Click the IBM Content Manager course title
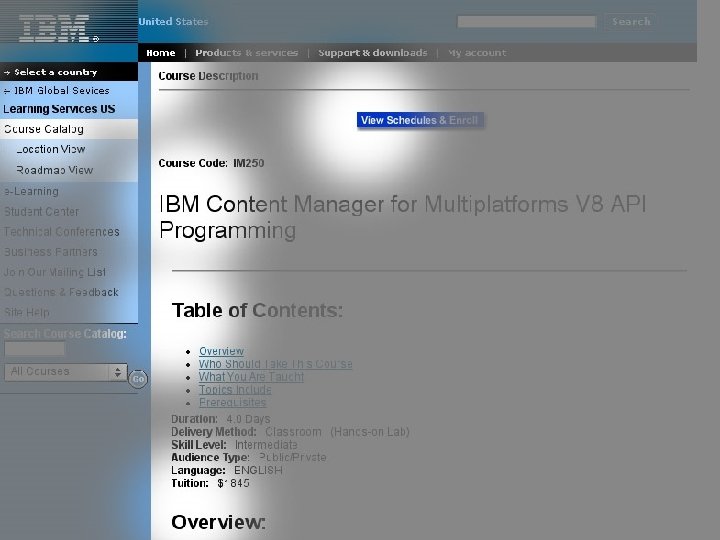 (403, 217)
